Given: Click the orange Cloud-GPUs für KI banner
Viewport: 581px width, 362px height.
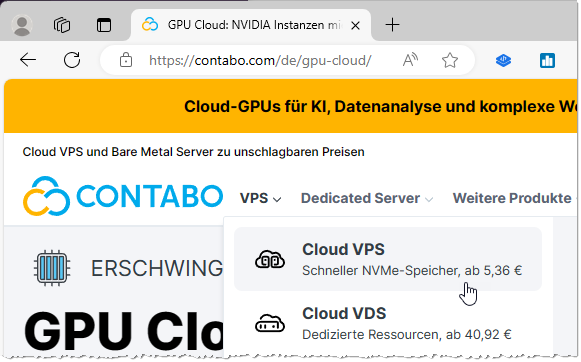Looking at the screenshot, I should [x=290, y=106].
